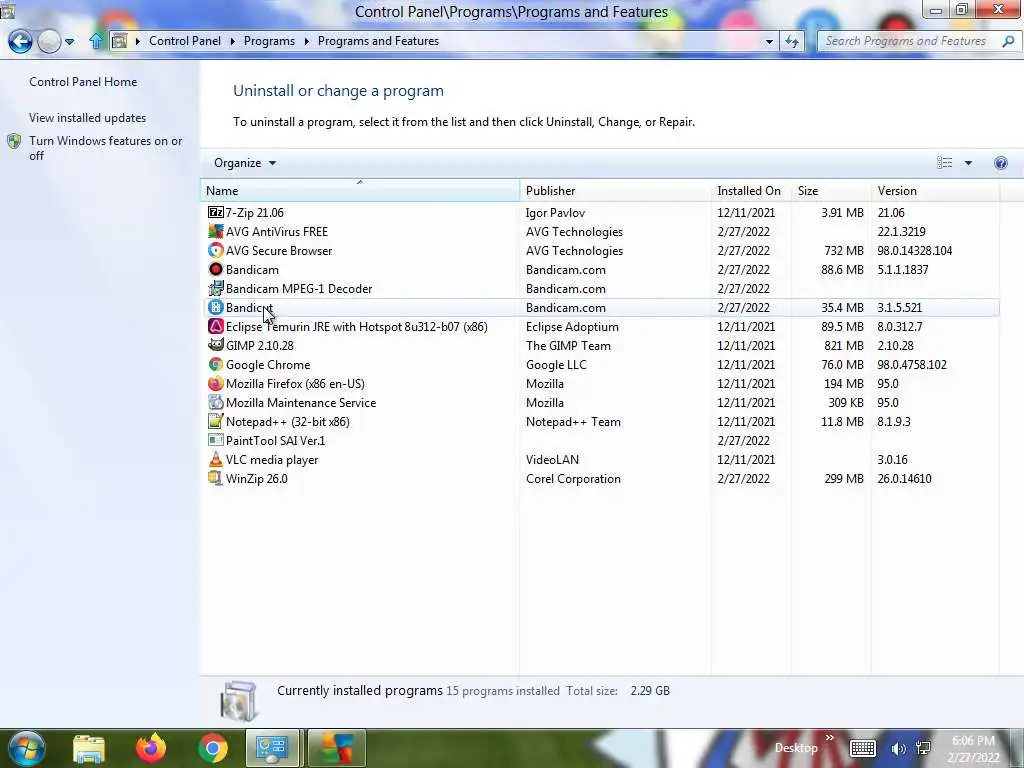Expand the Organize dropdown menu
The height and width of the screenshot is (768, 1024).
pyautogui.click(x=245, y=163)
